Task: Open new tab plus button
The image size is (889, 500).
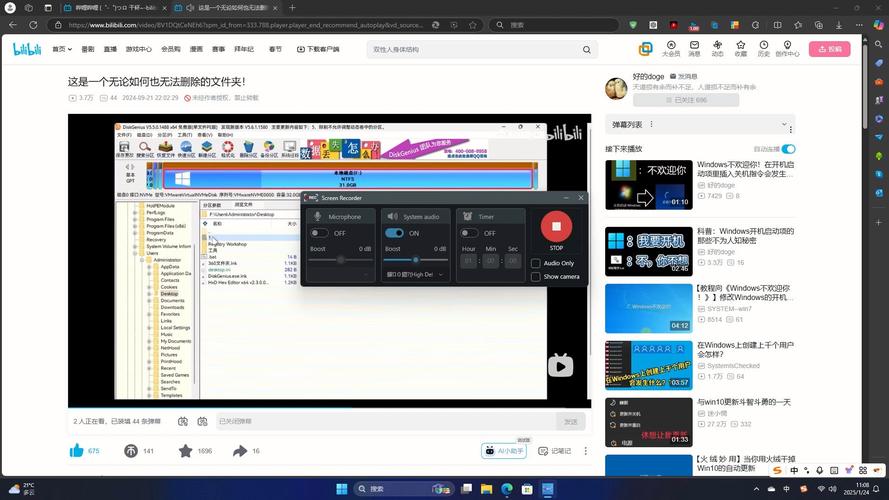Action: 292,8
